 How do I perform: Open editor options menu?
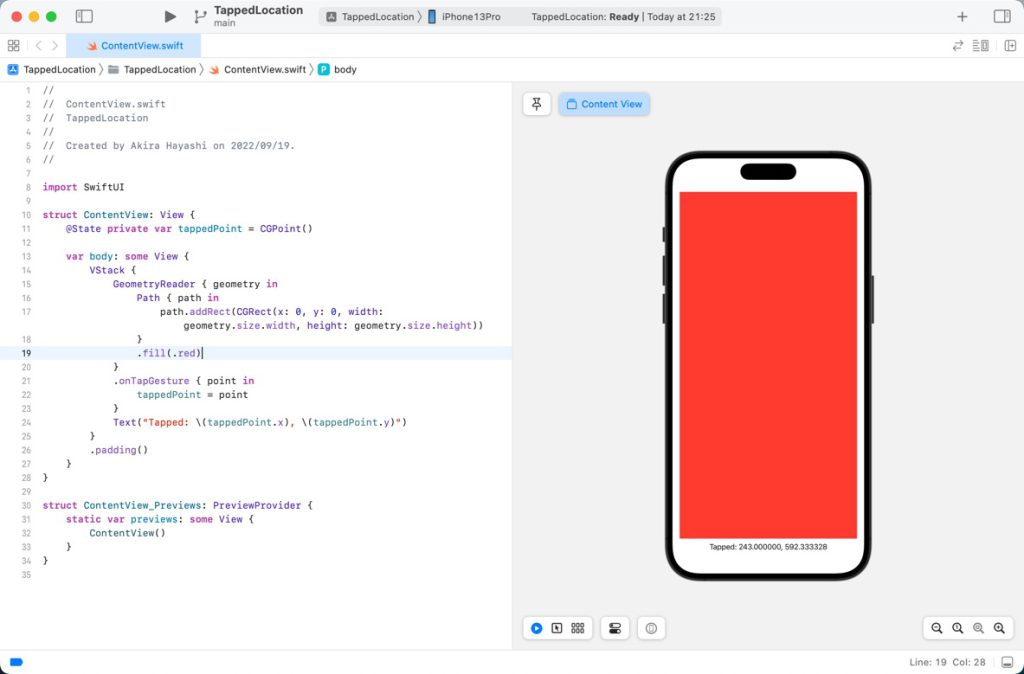980,46
